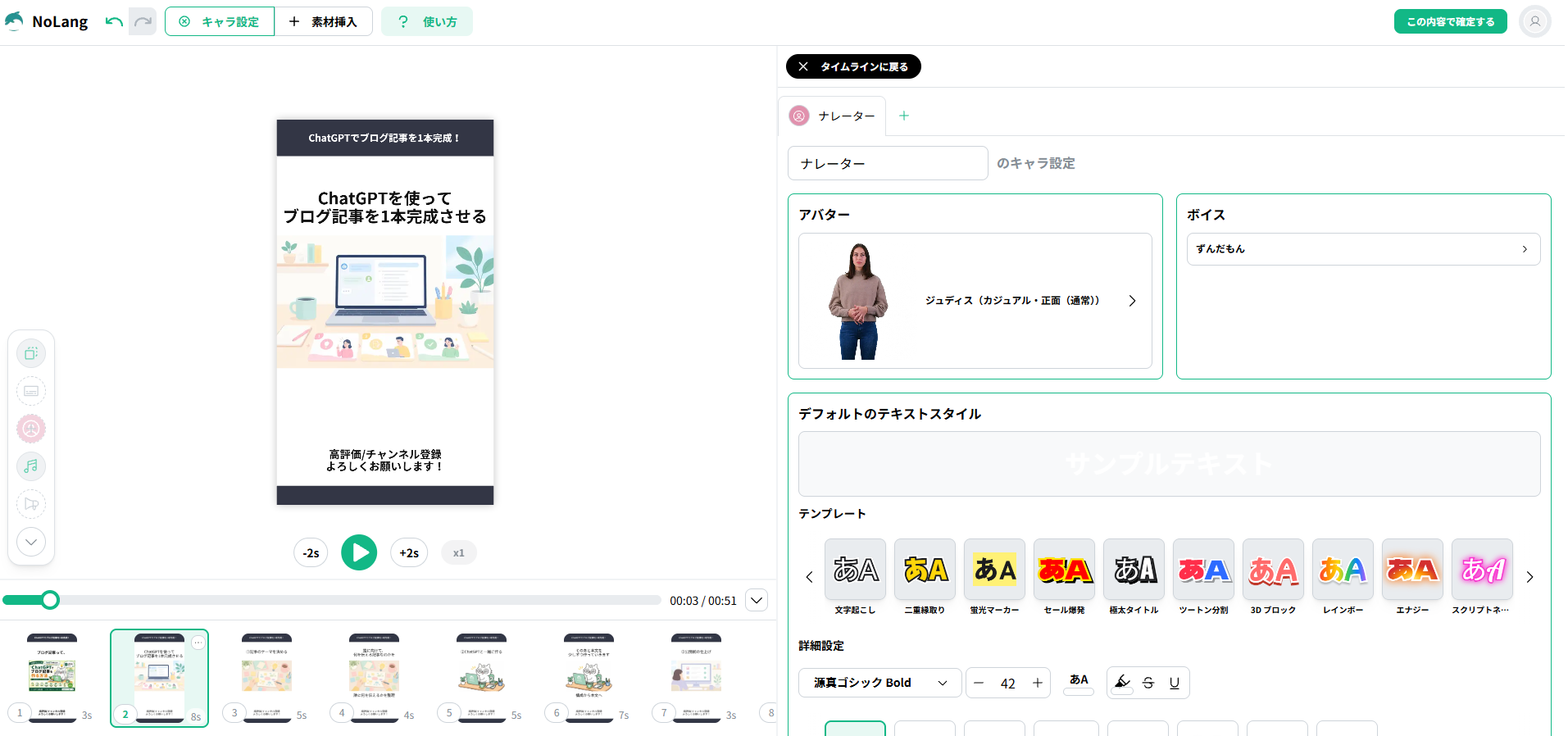Choose the セール爆発 text template
The image size is (1568, 736).
tap(1064, 577)
